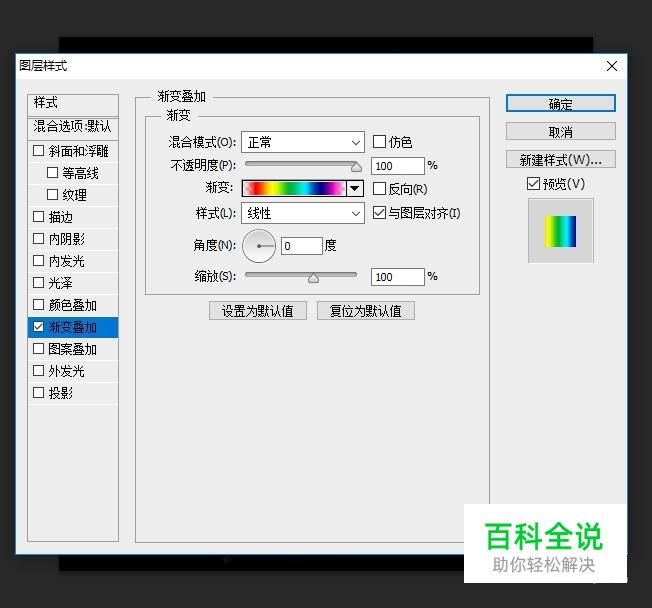Toggle the 预览(V) checkbox
The image size is (652, 608).
coord(533,183)
